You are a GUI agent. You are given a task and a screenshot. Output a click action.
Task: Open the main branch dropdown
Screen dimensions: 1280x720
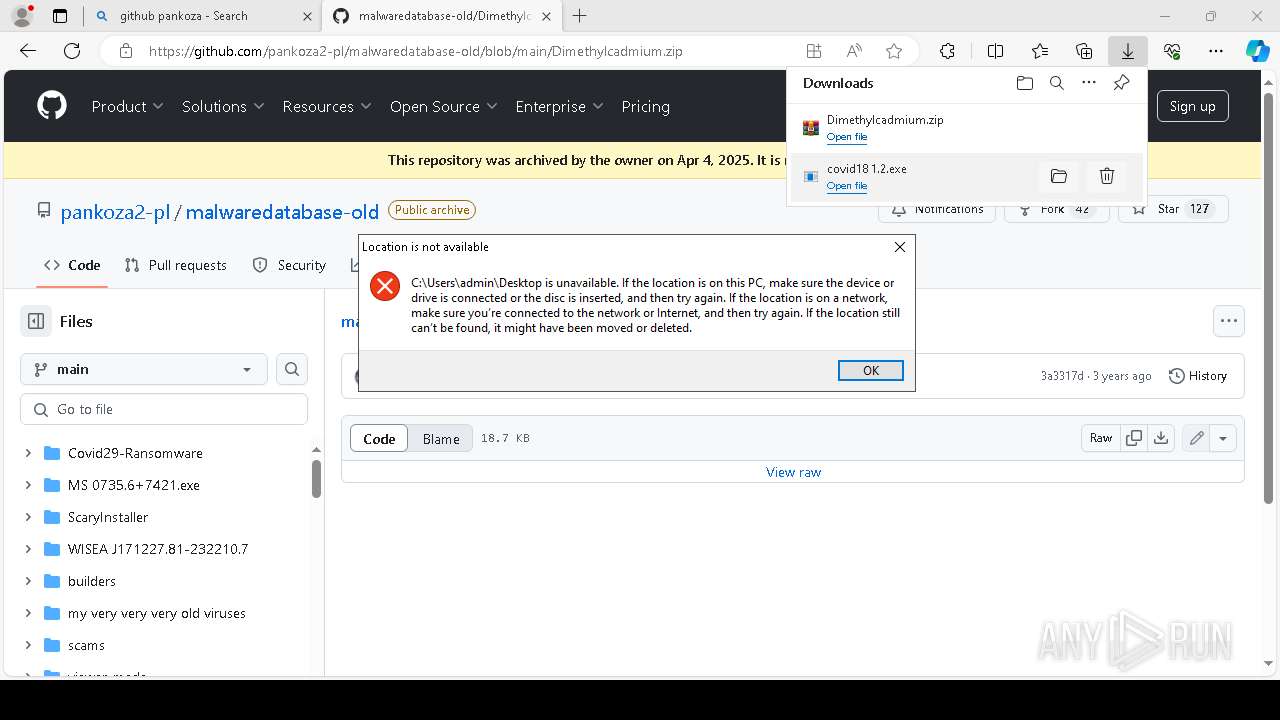click(x=144, y=369)
